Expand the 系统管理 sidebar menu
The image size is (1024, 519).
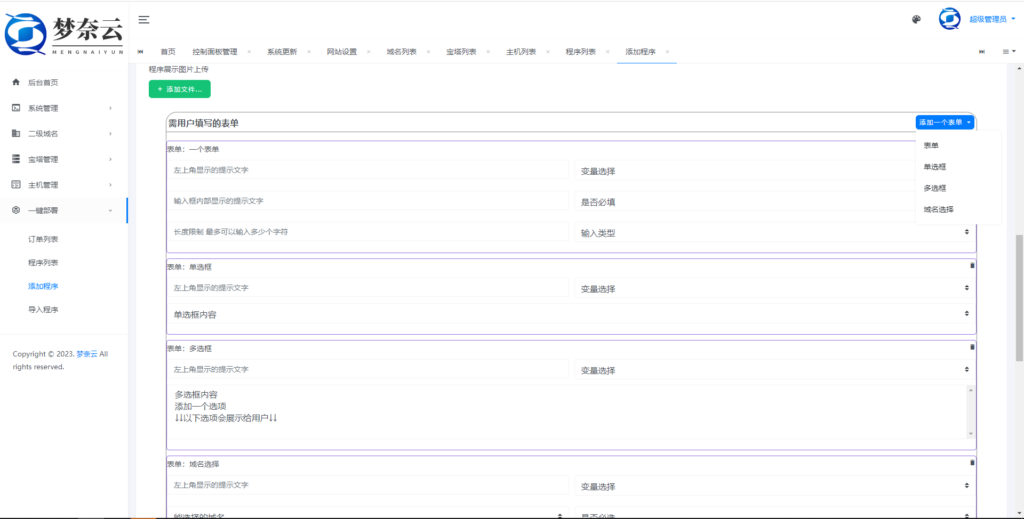64,108
